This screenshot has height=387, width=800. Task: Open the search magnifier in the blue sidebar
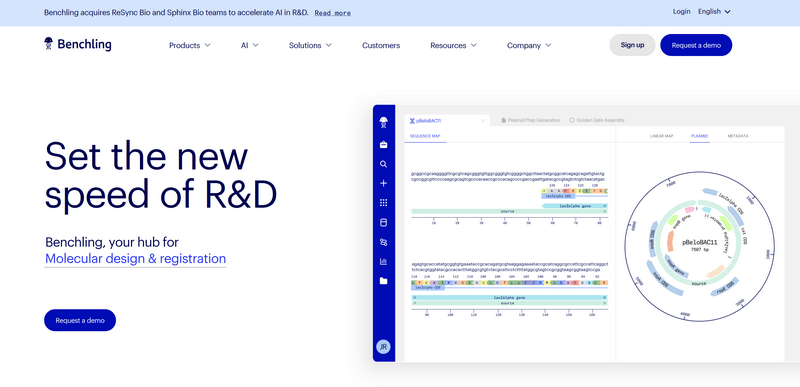pyautogui.click(x=384, y=164)
